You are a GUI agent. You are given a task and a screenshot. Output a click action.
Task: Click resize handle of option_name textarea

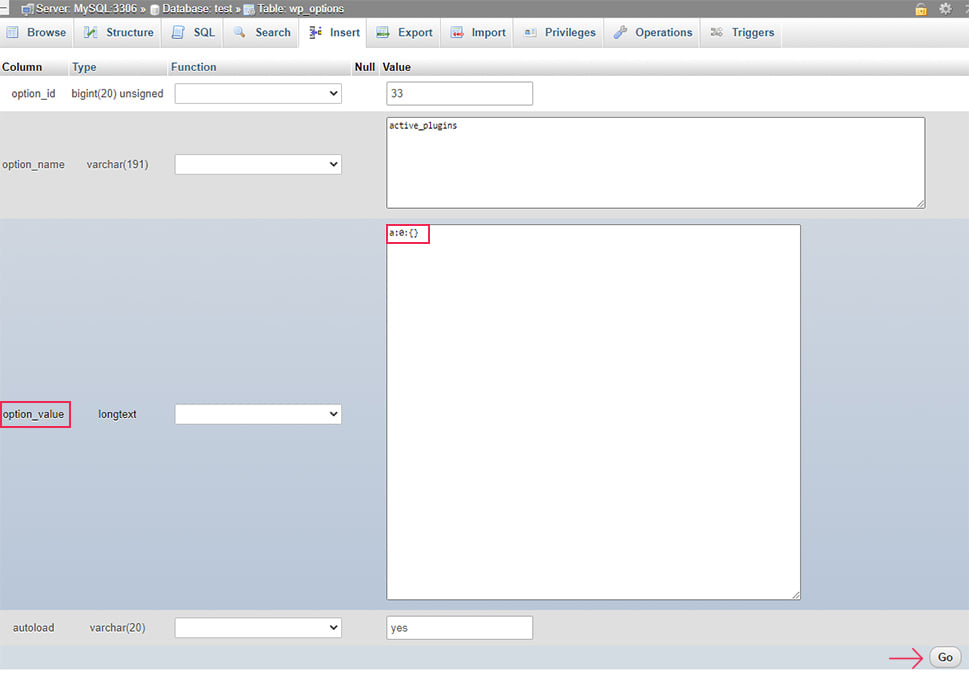pyautogui.click(x=920, y=203)
